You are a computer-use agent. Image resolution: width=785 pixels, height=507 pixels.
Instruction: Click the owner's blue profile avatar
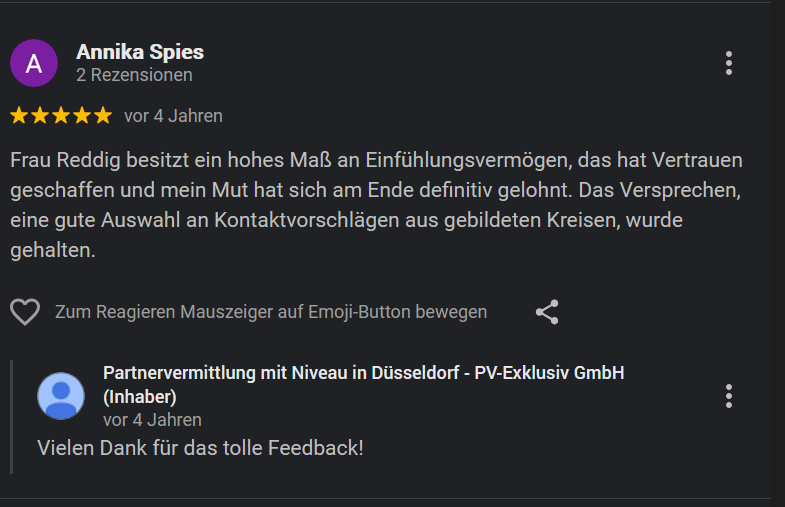pyautogui.click(x=61, y=395)
